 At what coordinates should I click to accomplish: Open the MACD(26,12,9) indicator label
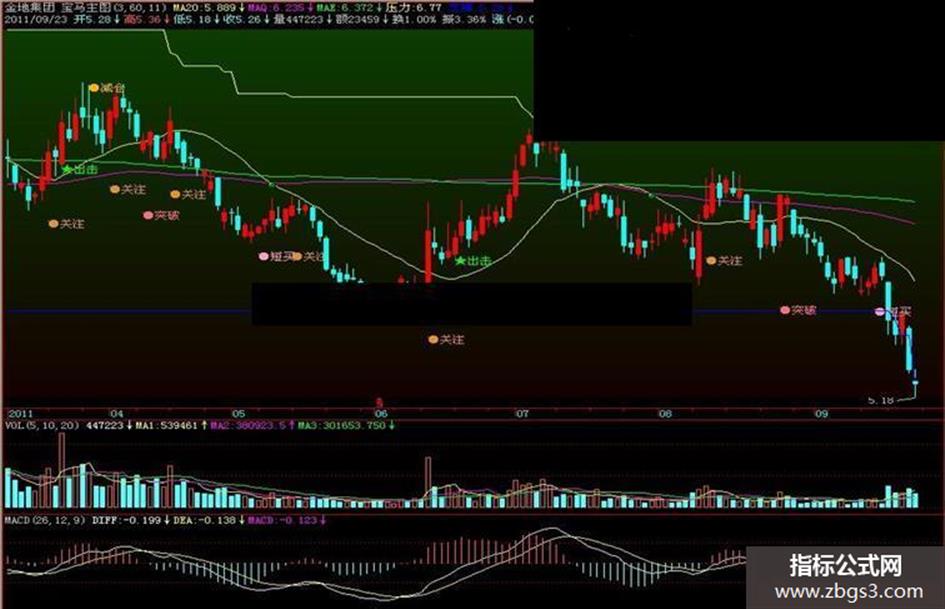46,520
